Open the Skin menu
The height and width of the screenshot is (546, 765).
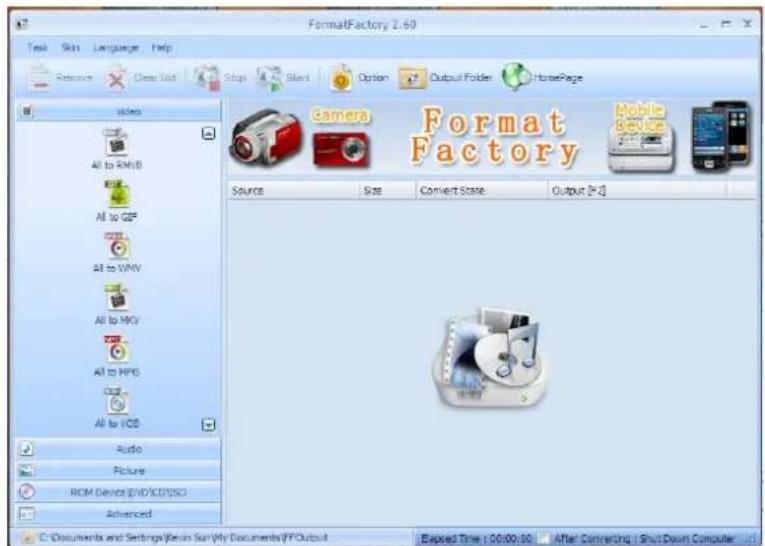click(70, 47)
